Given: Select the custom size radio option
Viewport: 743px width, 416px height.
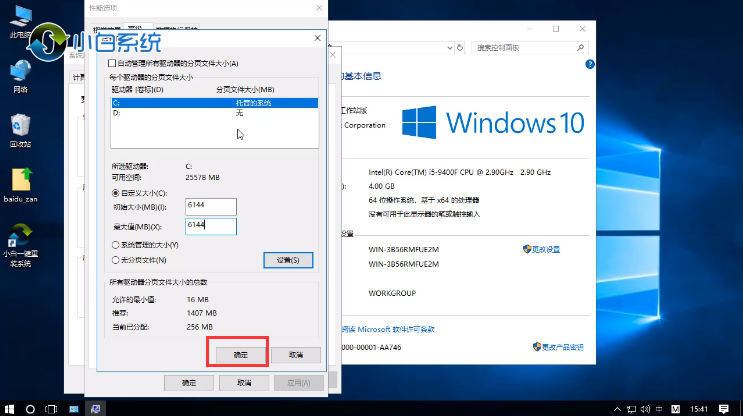Looking at the screenshot, I should [115, 193].
